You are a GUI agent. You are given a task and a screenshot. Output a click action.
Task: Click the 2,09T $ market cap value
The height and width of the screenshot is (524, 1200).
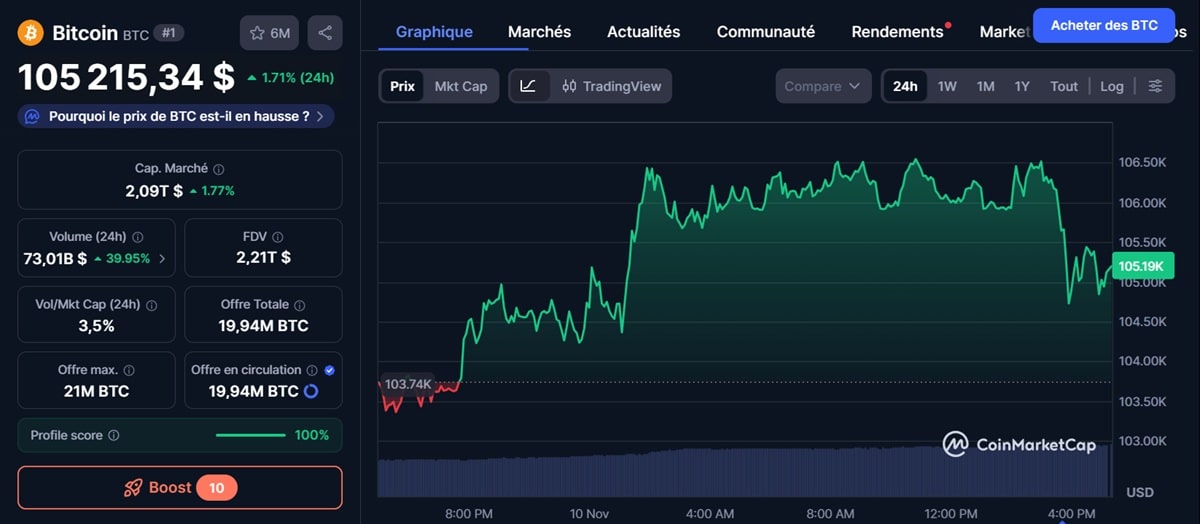coord(154,190)
